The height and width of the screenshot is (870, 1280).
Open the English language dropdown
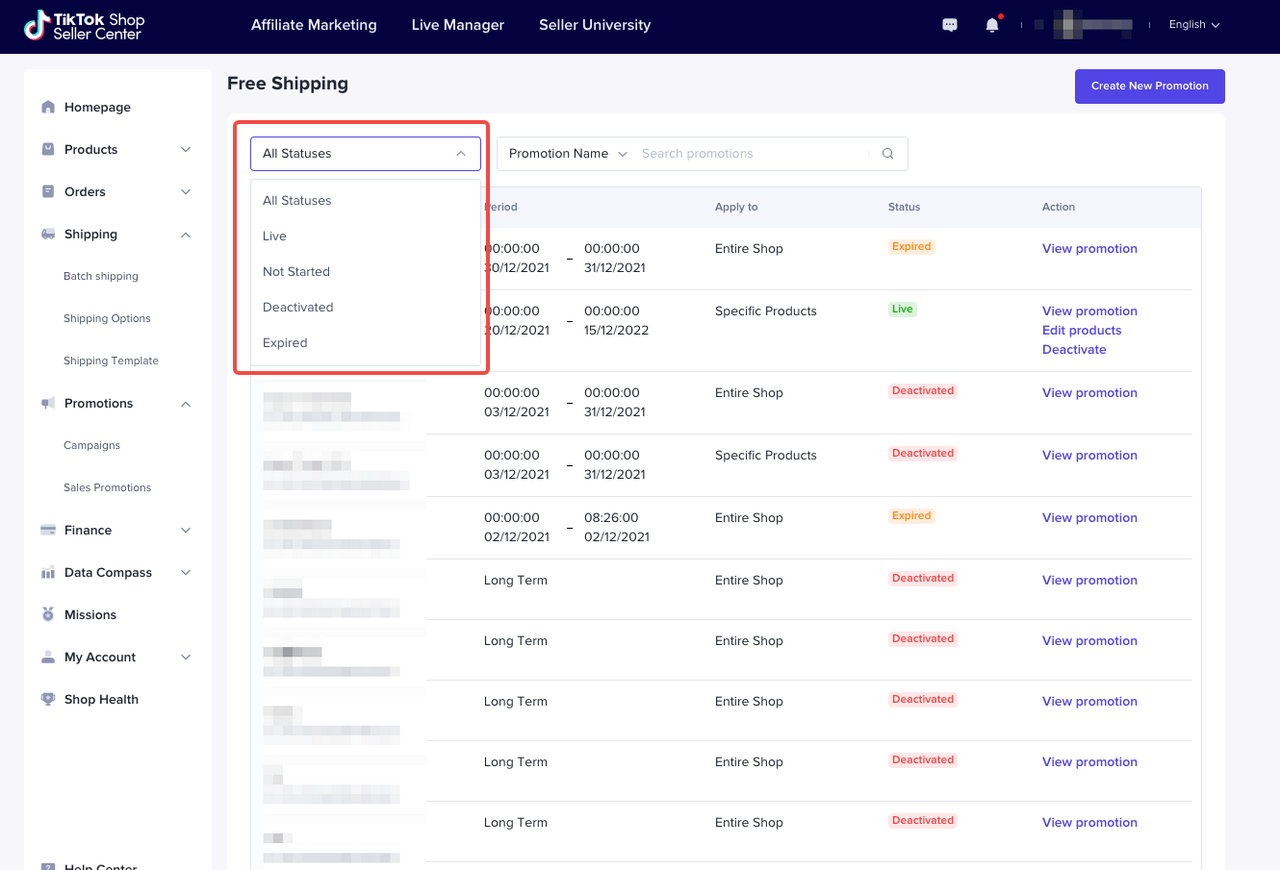(1194, 25)
